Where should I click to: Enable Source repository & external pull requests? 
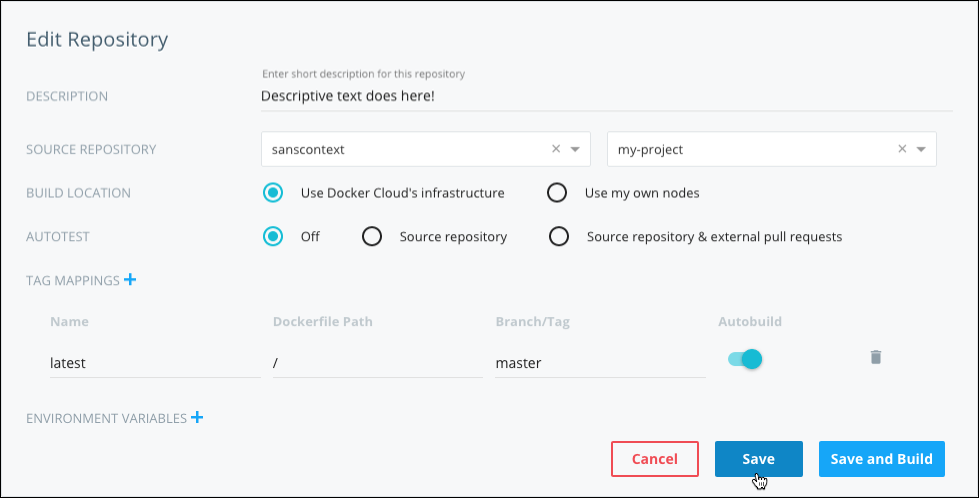tap(559, 237)
